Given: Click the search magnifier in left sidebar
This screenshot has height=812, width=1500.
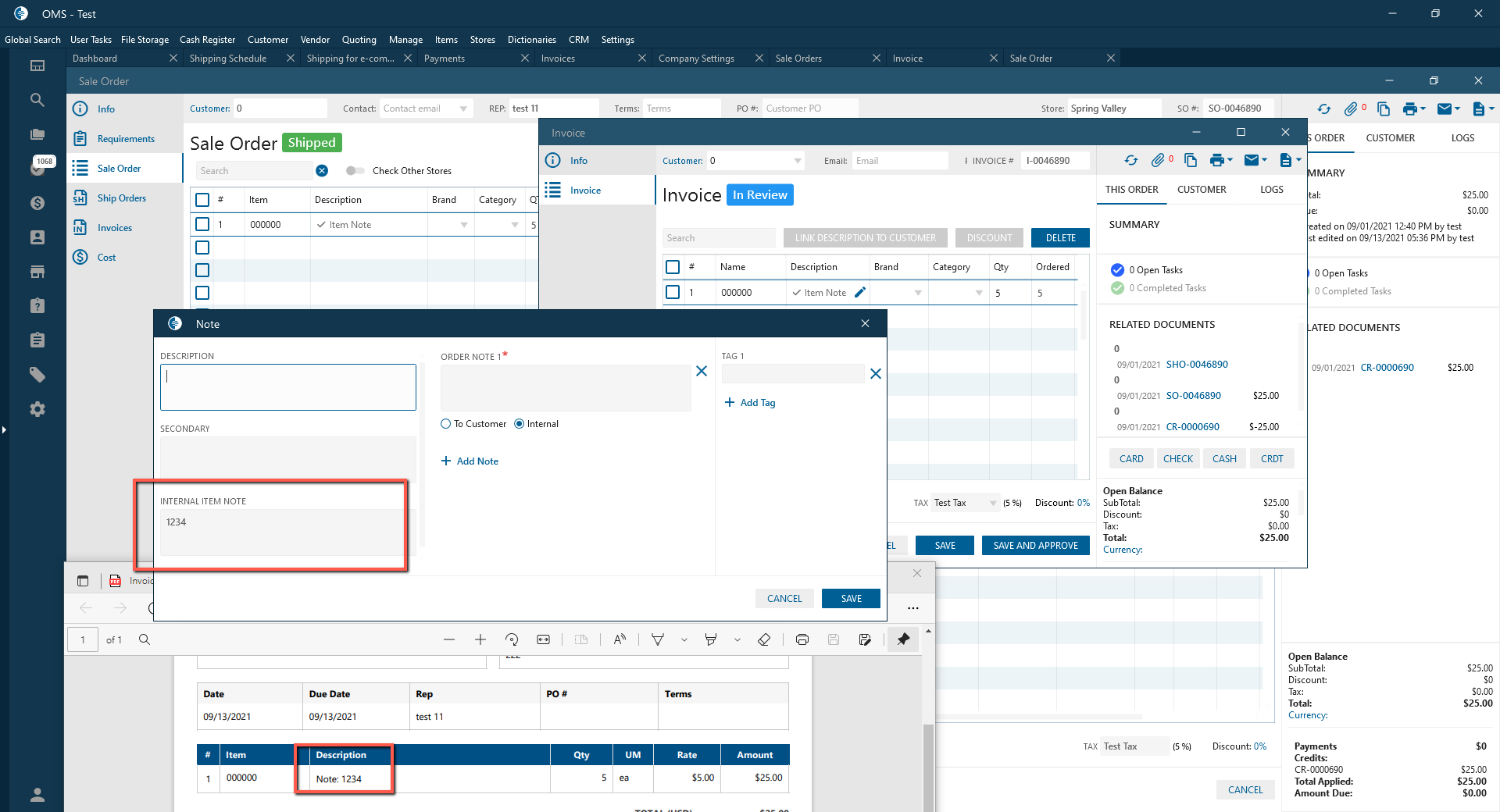Looking at the screenshot, I should [37, 100].
